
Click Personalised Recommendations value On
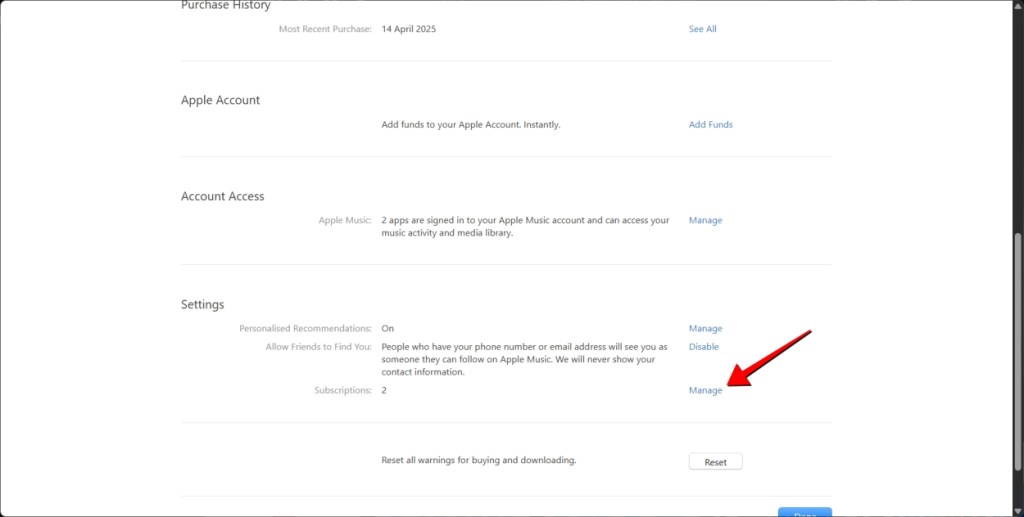388,329
